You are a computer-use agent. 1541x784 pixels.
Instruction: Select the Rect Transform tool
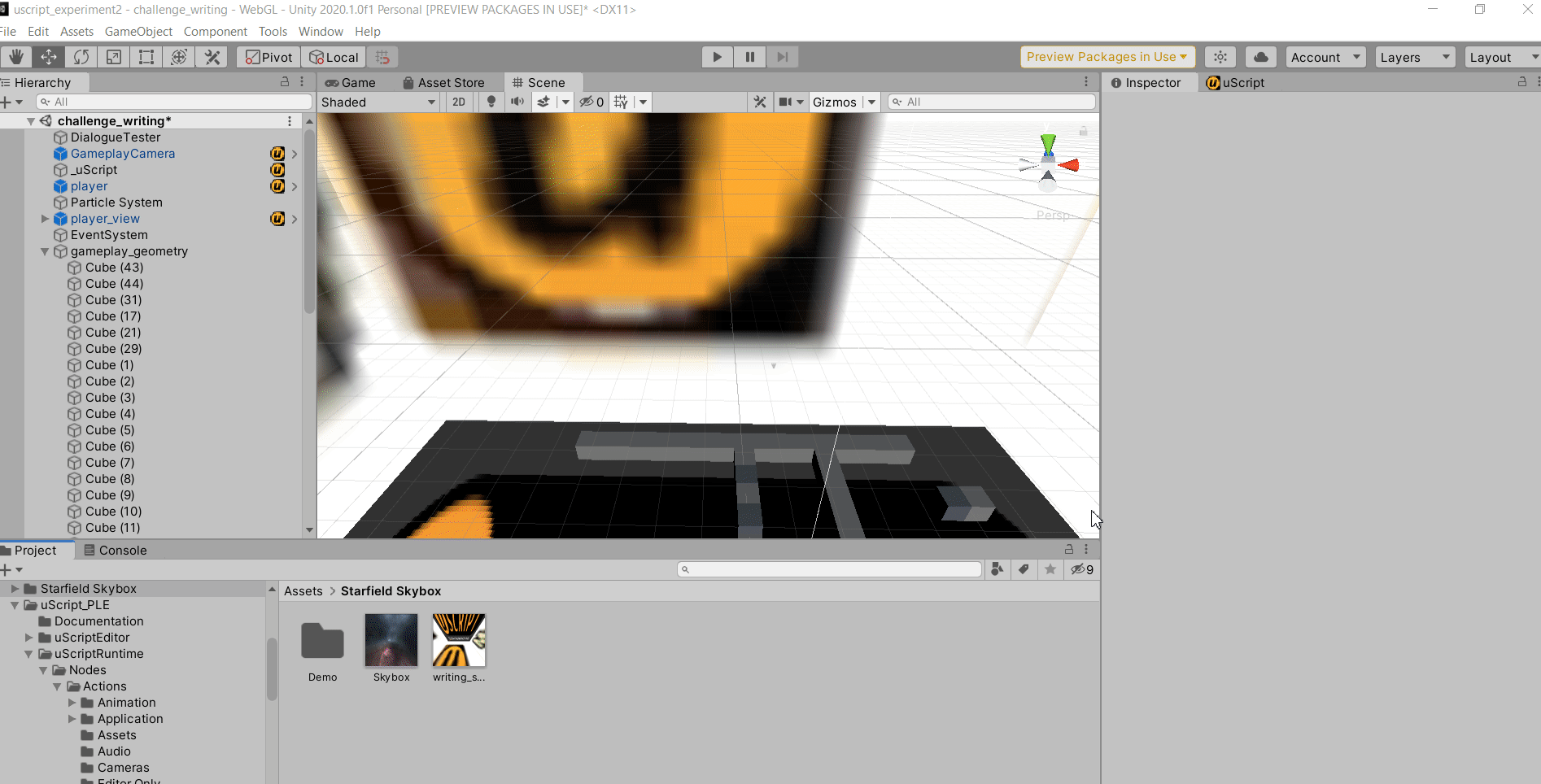tap(146, 57)
